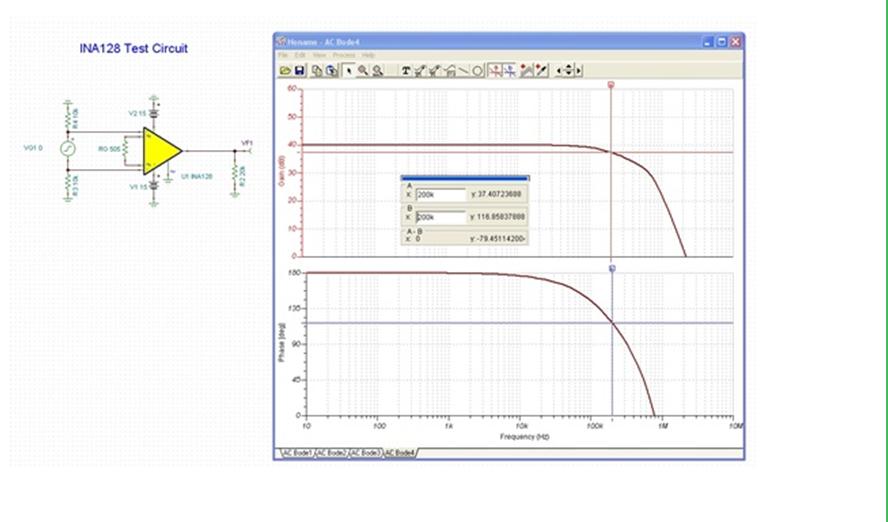Switch to the AC Bode4 tab

pyautogui.click(x=400, y=453)
